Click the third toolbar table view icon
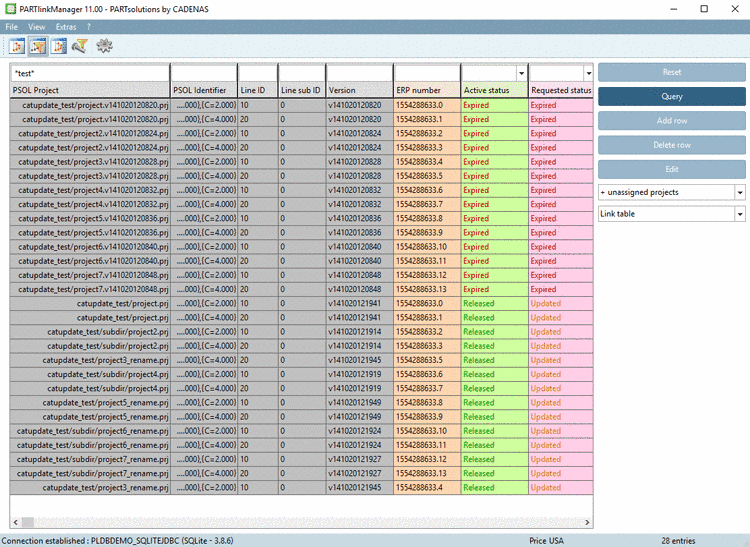This screenshot has width=750, height=547. coord(59,46)
